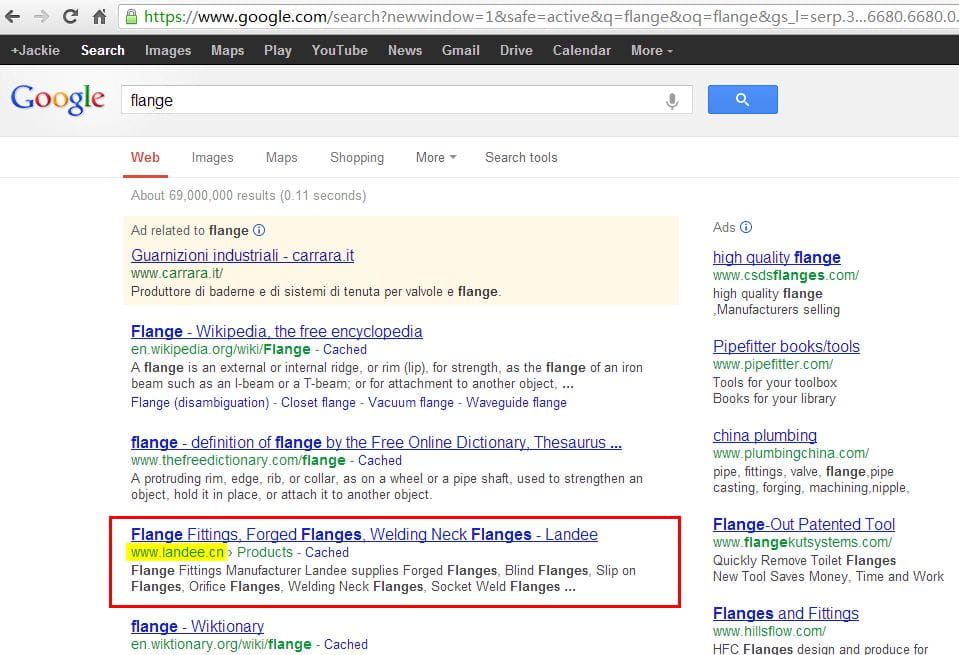The image size is (959, 655).
Task: Open Play in the top bar
Action: click(x=278, y=50)
